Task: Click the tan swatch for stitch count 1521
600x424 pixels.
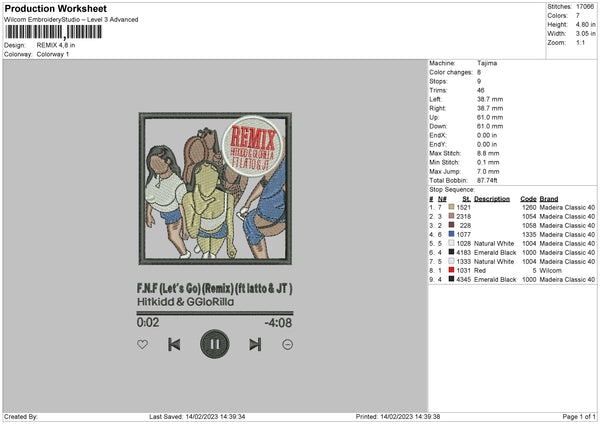Action: [451, 207]
